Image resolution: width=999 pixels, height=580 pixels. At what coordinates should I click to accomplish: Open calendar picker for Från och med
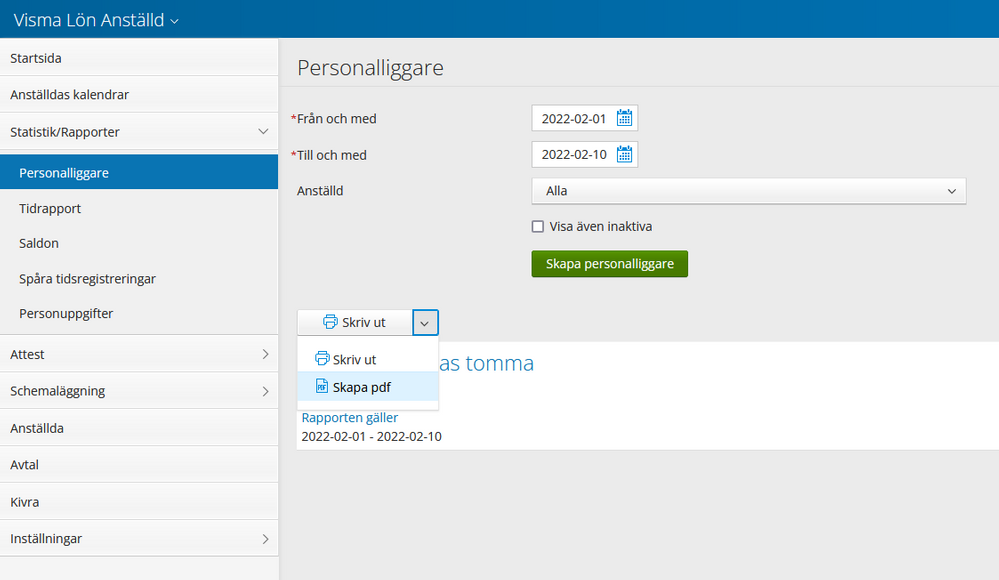point(624,119)
